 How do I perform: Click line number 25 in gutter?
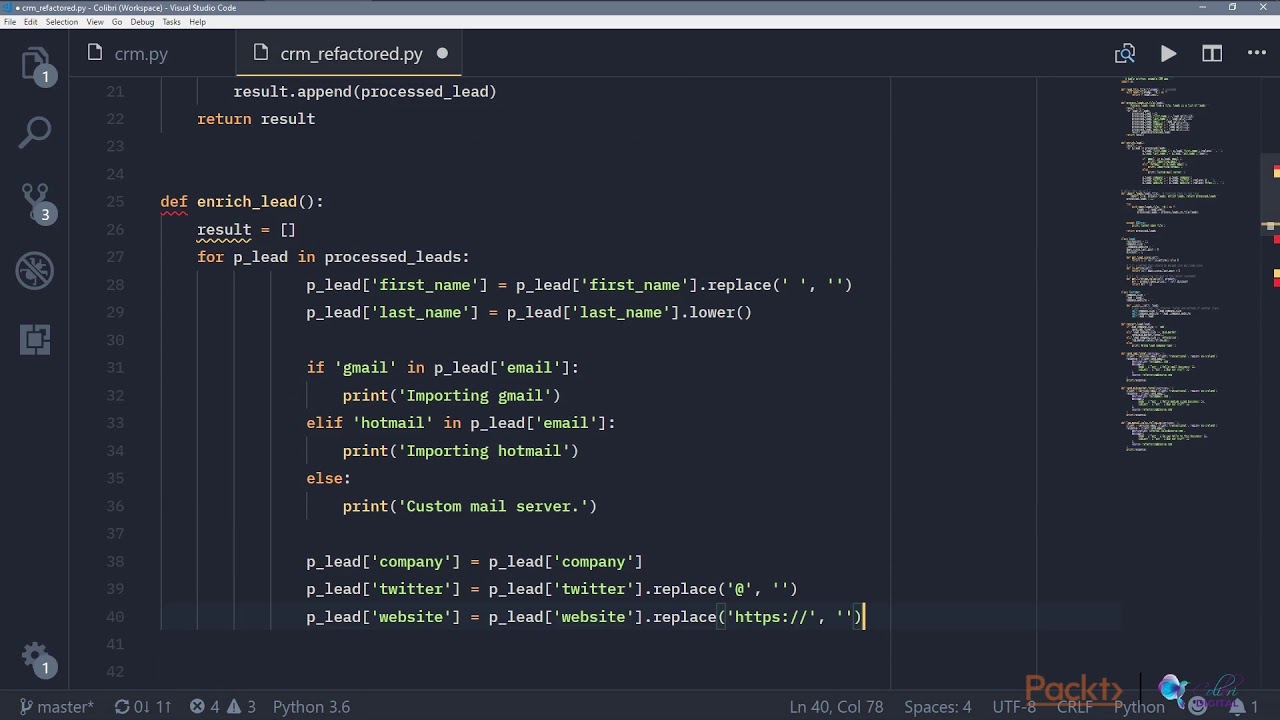click(115, 202)
